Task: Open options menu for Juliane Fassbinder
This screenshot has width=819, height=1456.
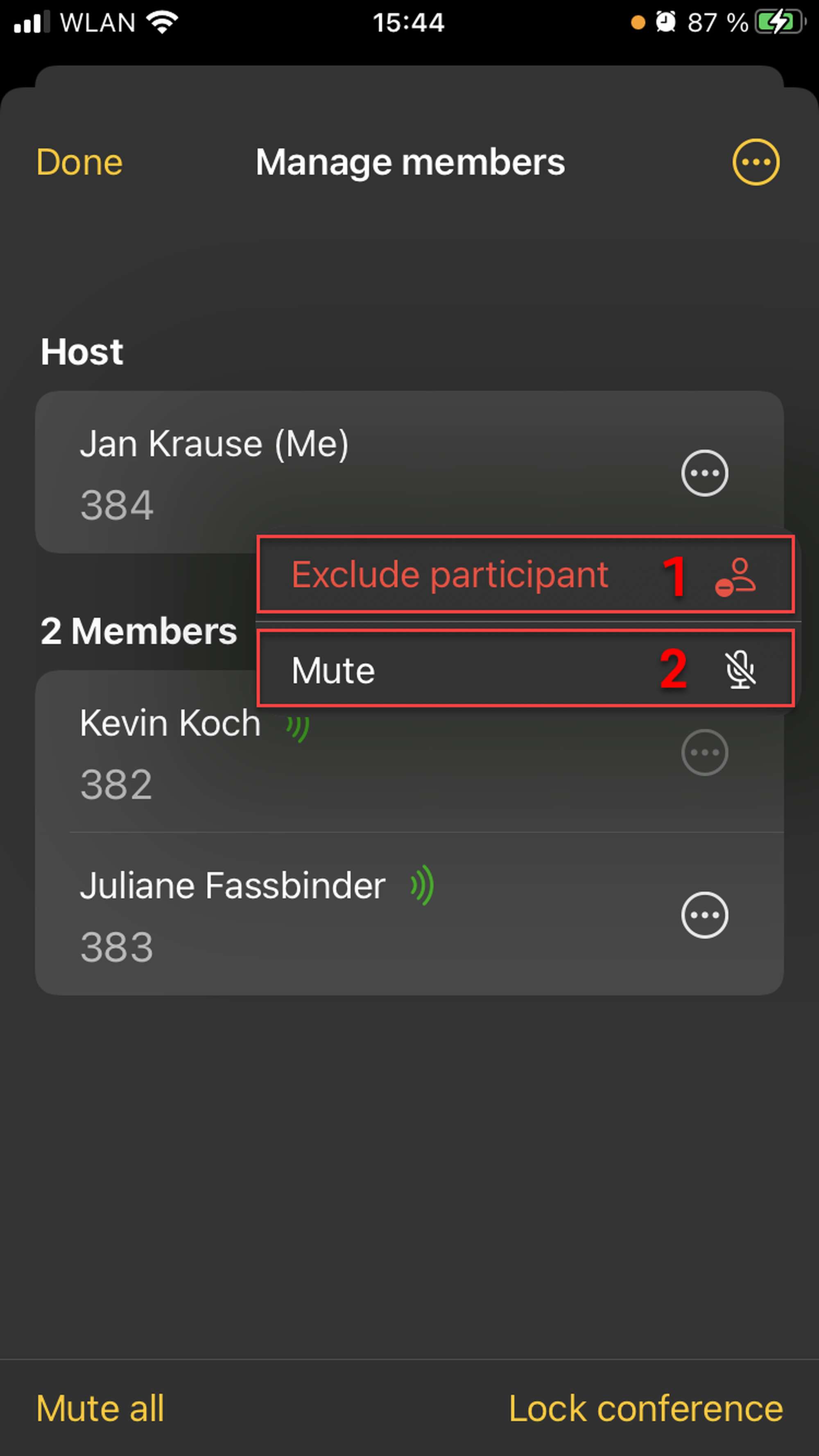Action: pyautogui.click(x=704, y=915)
